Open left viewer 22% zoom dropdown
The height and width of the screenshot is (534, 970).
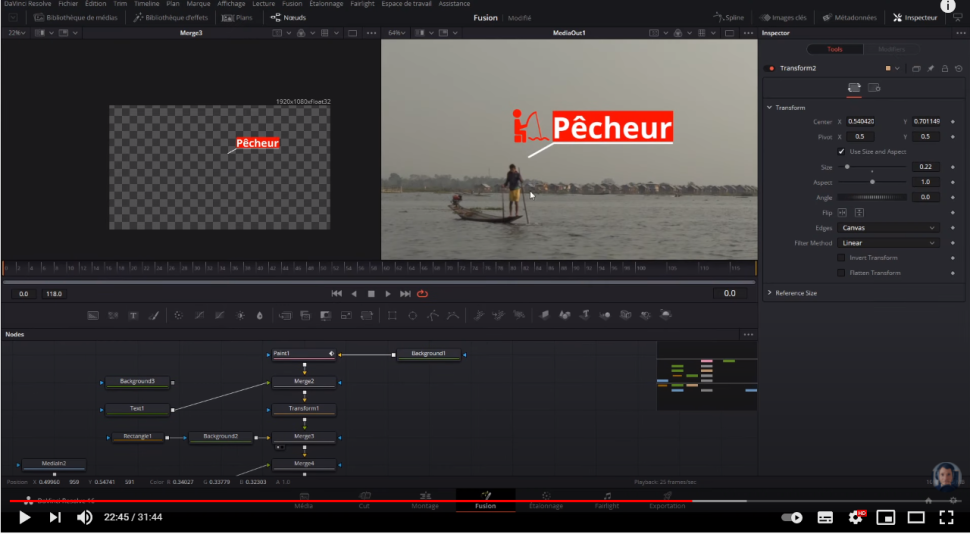coord(17,33)
